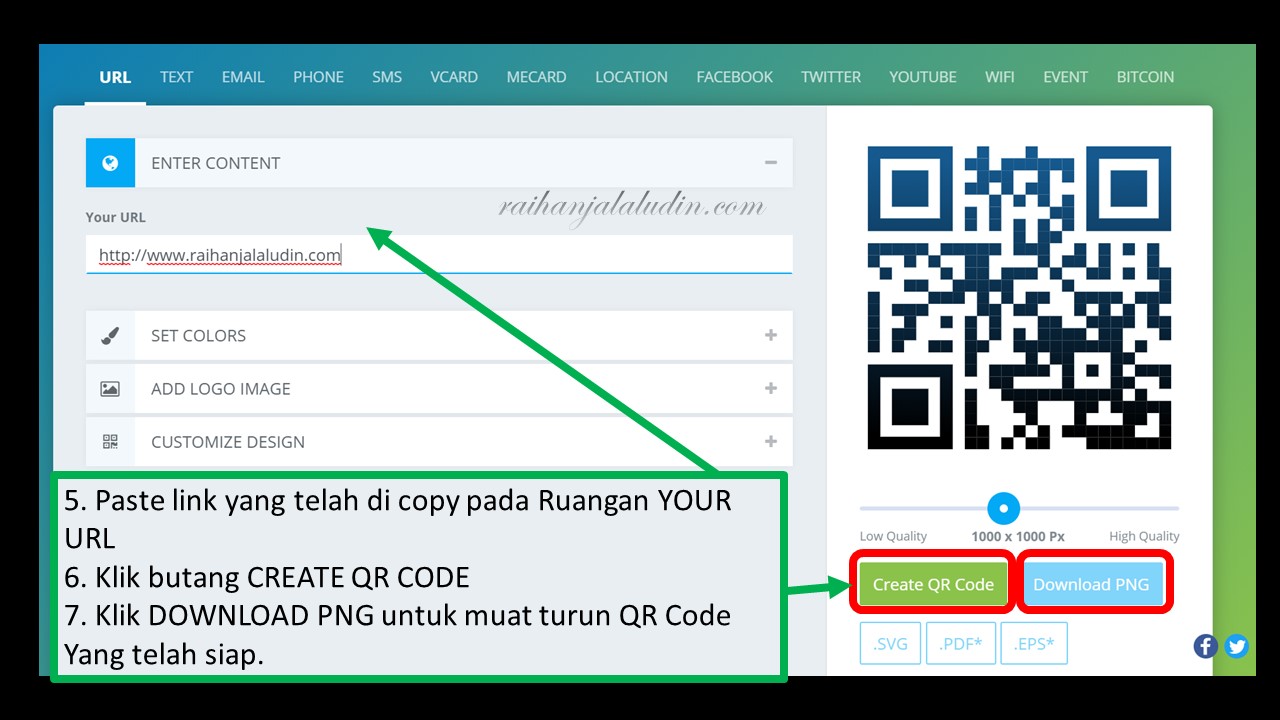Download the QR code as .PDF*
Image resolution: width=1280 pixels, height=720 pixels.
click(x=961, y=644)
